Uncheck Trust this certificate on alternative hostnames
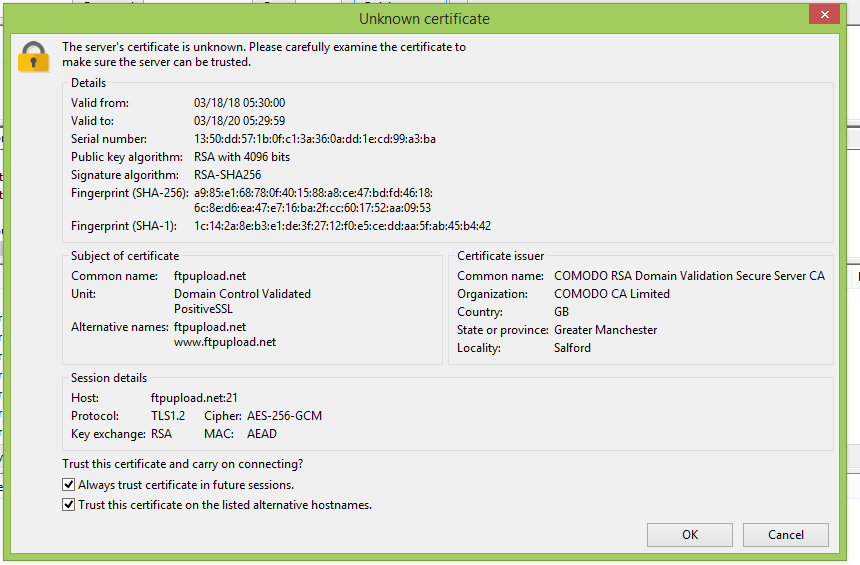Screen dimensions: 860x565 [x=69, y=505]
